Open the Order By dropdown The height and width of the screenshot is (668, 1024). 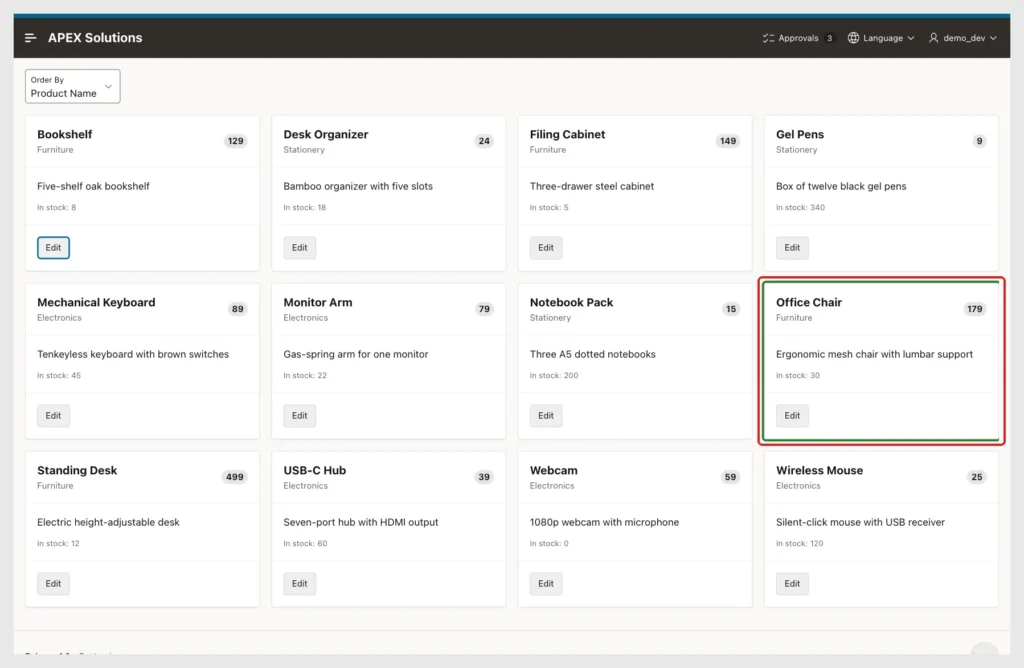(72, 86)
